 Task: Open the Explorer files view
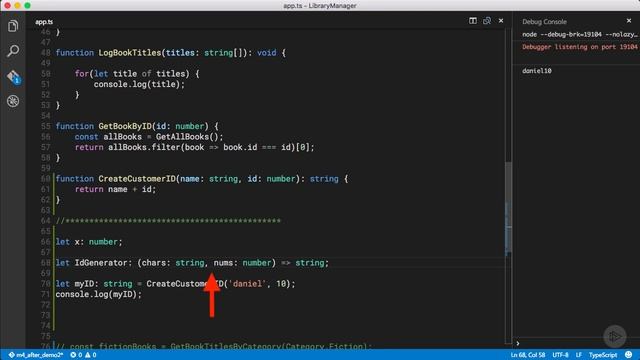click(x=13, y=26)
